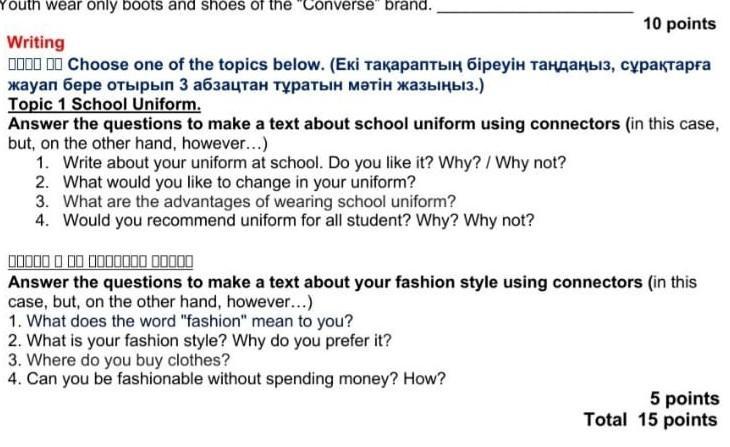Click the 5 points label
This screenshot has height=447, width=730.
coord(684,398)
